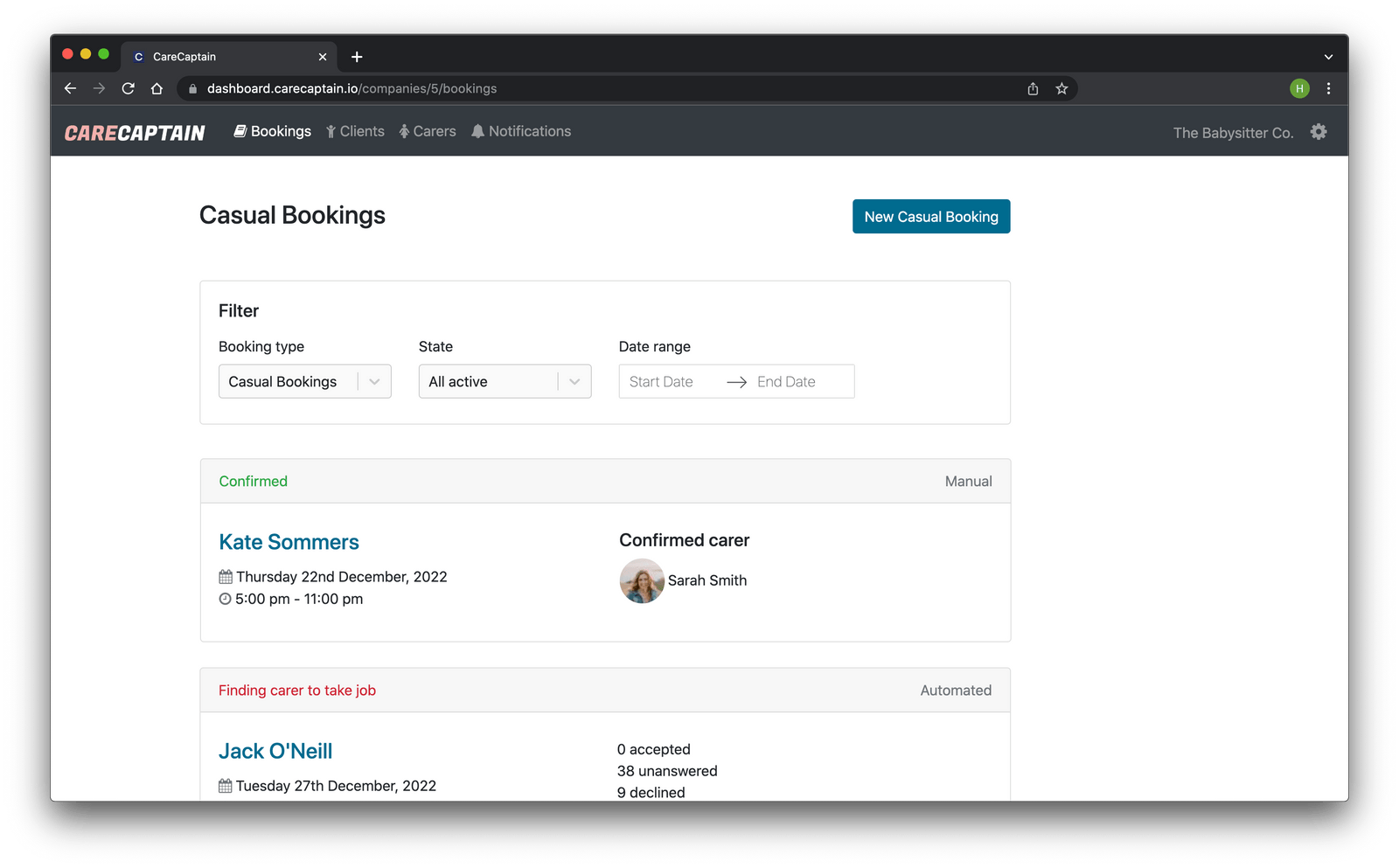Screen dimensions: 1399x868
Task: Click the share icon in the address bar
Action: coord(1032,88)
